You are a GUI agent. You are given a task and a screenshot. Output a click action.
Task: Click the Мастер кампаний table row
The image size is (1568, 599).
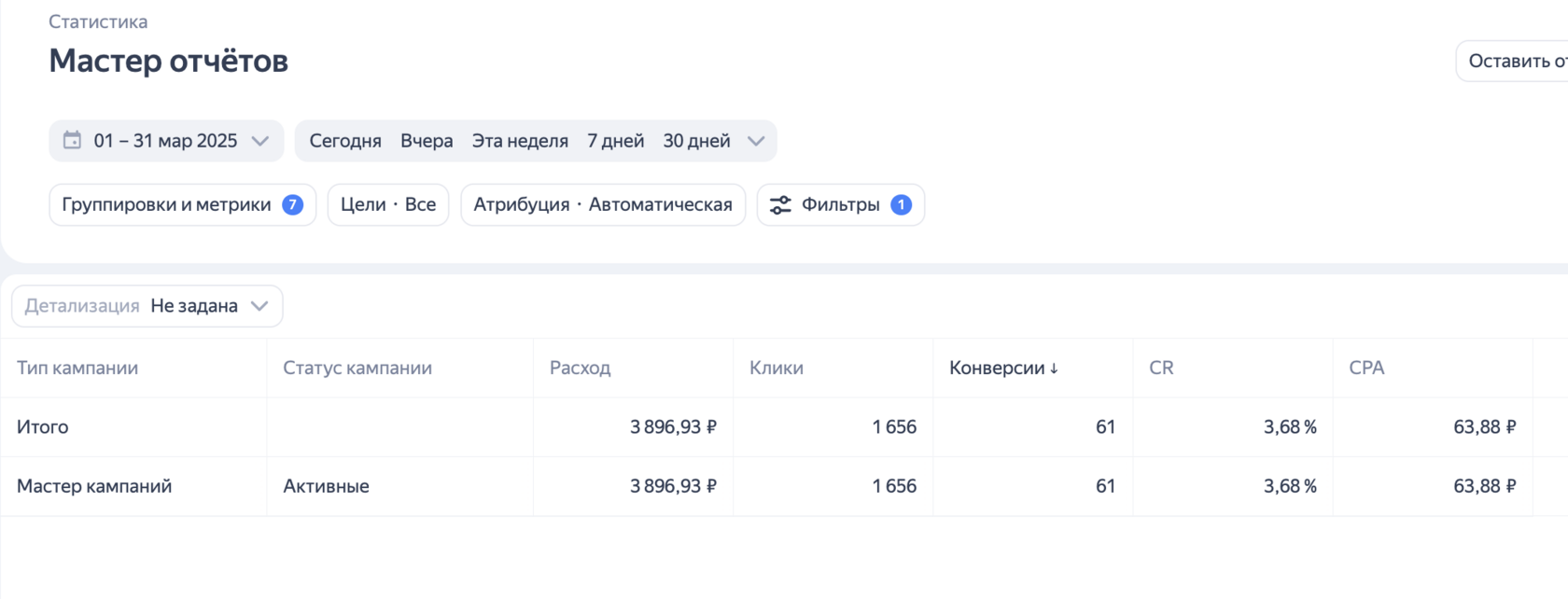coord(94,486)
